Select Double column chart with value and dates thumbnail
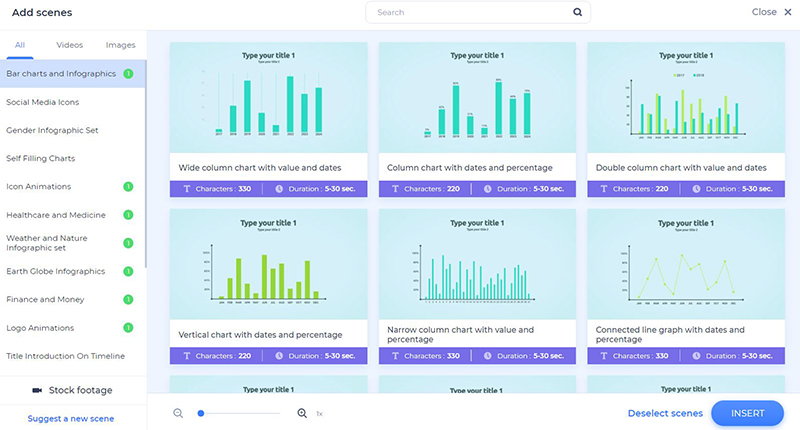 click(686, 97)
